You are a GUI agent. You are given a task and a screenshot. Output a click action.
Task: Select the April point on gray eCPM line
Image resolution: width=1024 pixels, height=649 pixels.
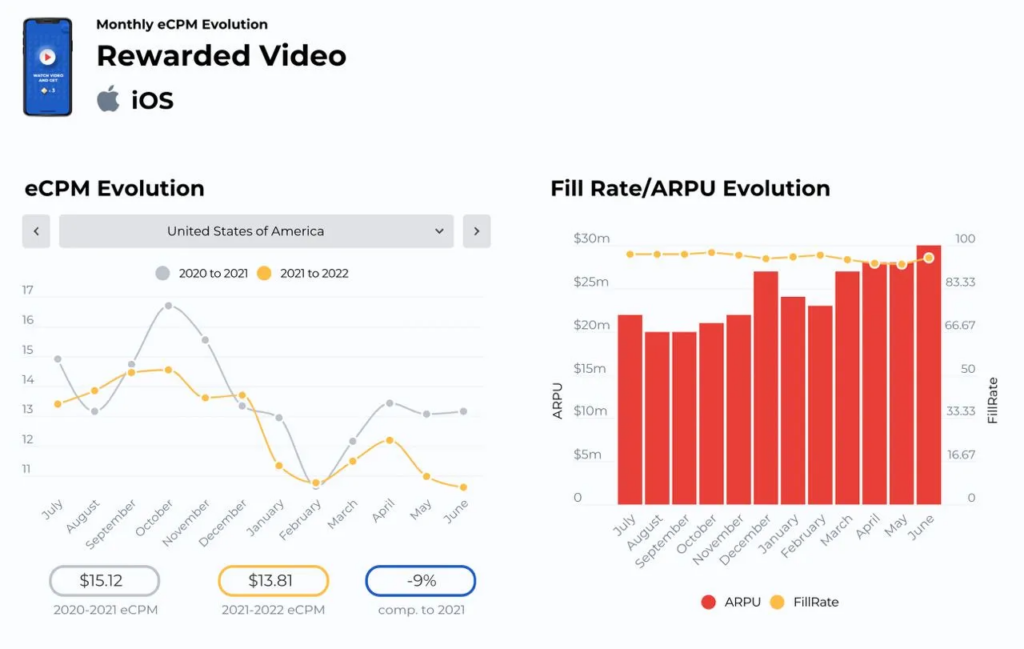click(390, 403)
